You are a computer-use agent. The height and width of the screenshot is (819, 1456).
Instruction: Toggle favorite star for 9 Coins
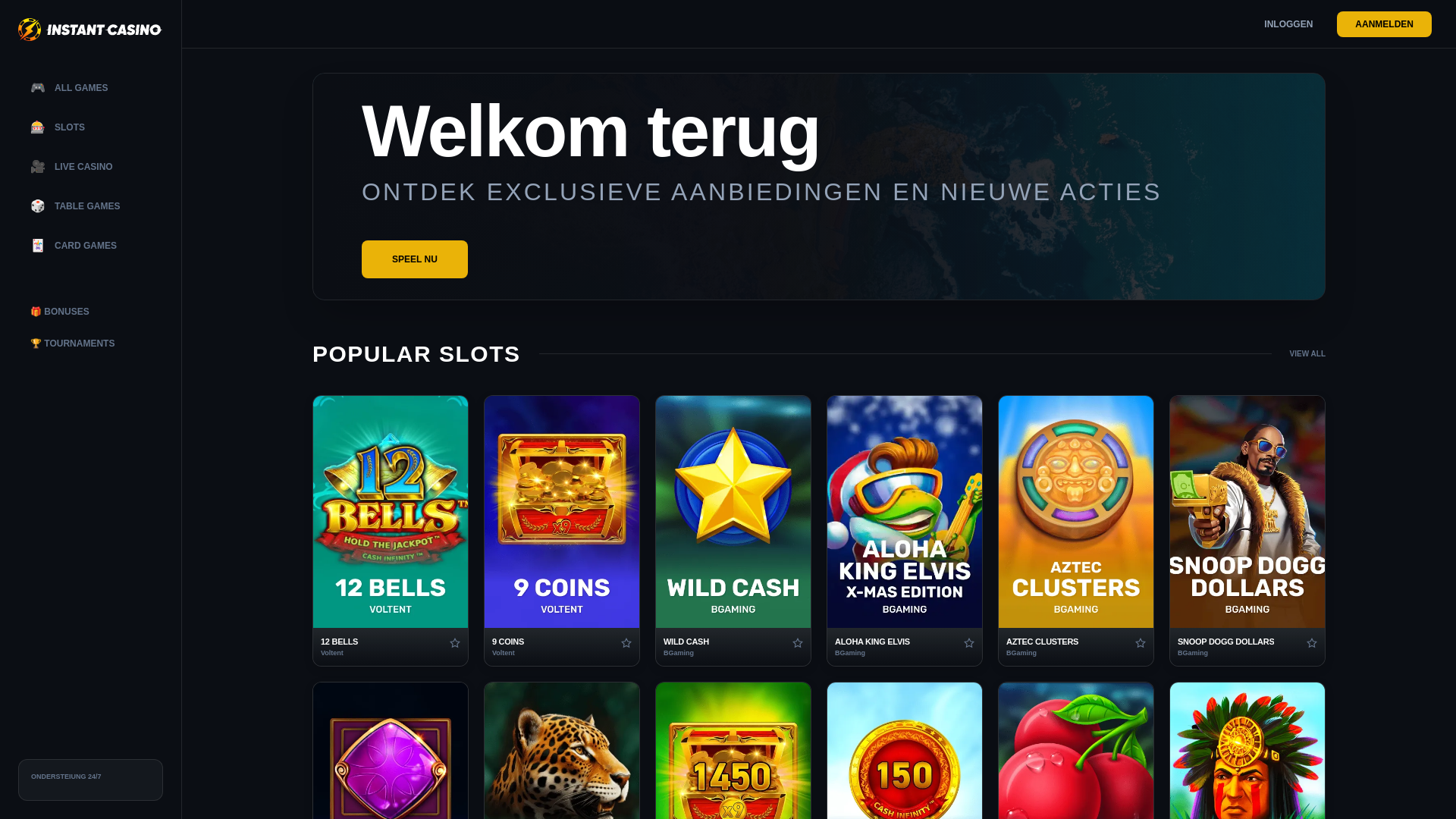626,643
